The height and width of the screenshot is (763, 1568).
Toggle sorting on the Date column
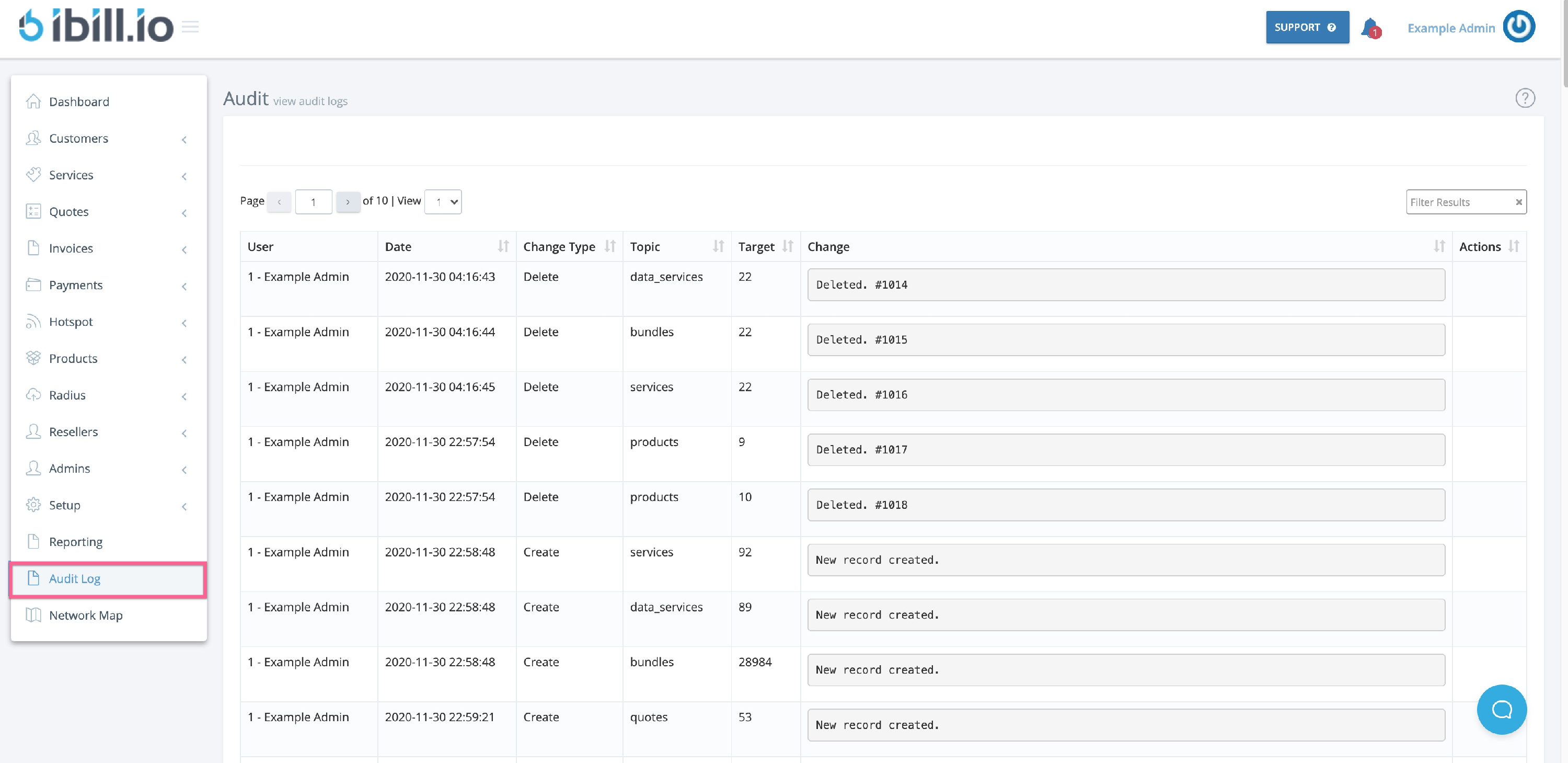pyautogui.click(x=503, y=246)
